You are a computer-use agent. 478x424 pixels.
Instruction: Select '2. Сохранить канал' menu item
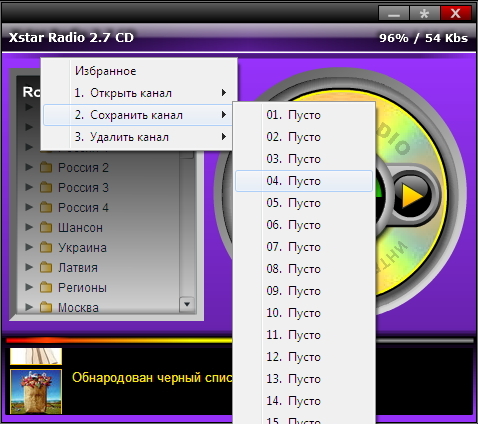pyautogui.click(x=138, y=115)
